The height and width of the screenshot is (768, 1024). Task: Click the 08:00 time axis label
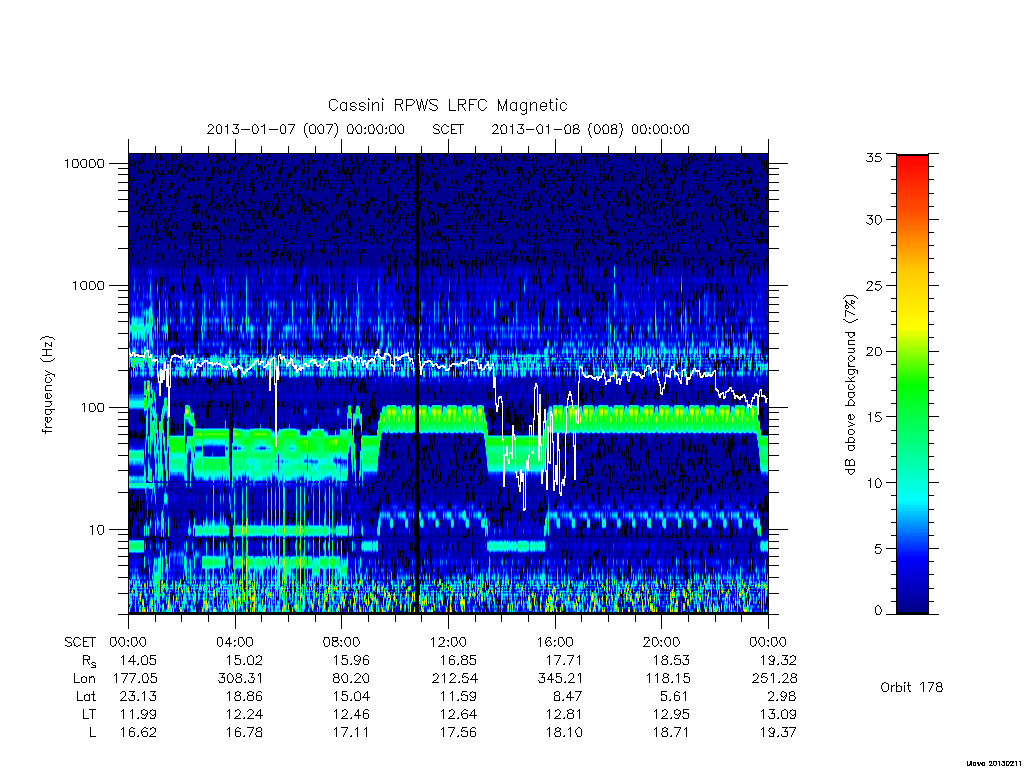[341, 642]
